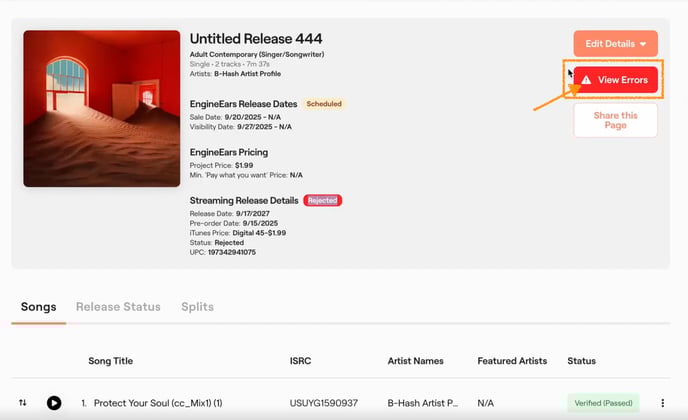The height and width of the screenshot is (420, 688).
Task: Click the Edit Details button
Action: pos(615,43)
